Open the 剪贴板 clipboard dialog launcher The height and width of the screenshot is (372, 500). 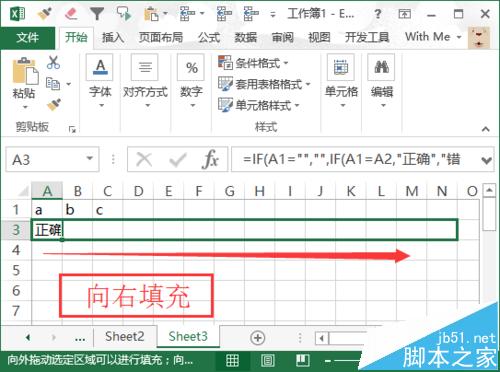click(72, 129)
